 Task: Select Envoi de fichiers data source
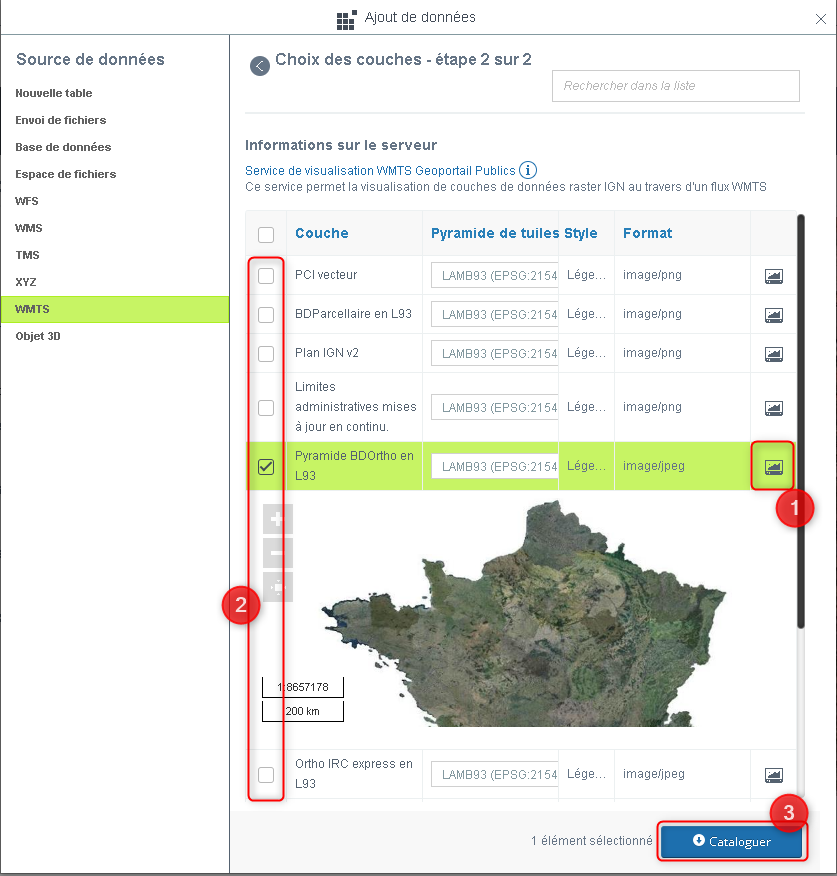click(x=61, y=120)
